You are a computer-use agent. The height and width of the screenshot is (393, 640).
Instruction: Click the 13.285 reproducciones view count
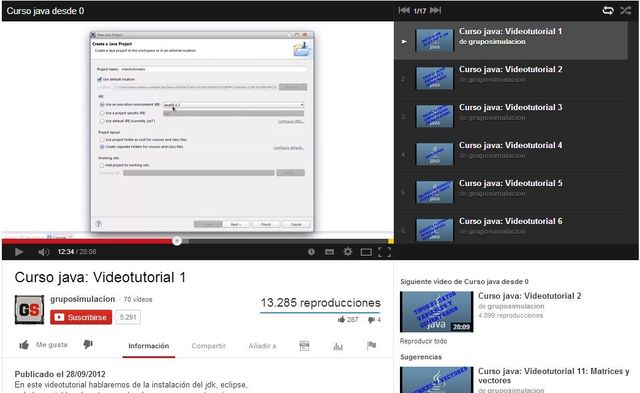(x=320, y=303)
